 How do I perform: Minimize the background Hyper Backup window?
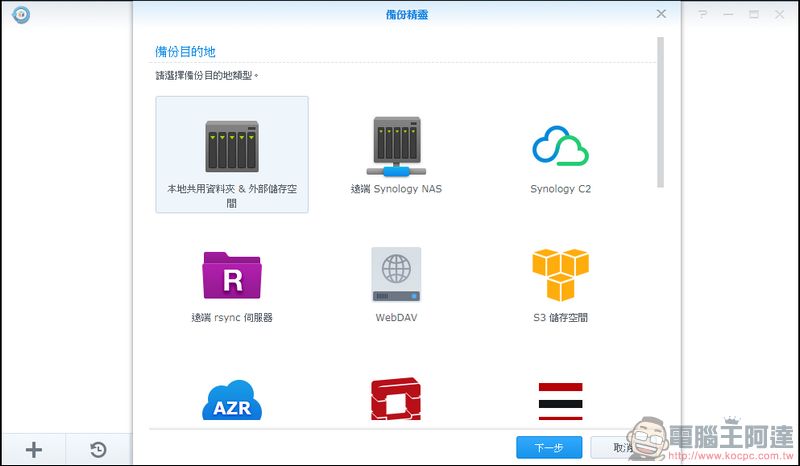(x=728, y=14)
